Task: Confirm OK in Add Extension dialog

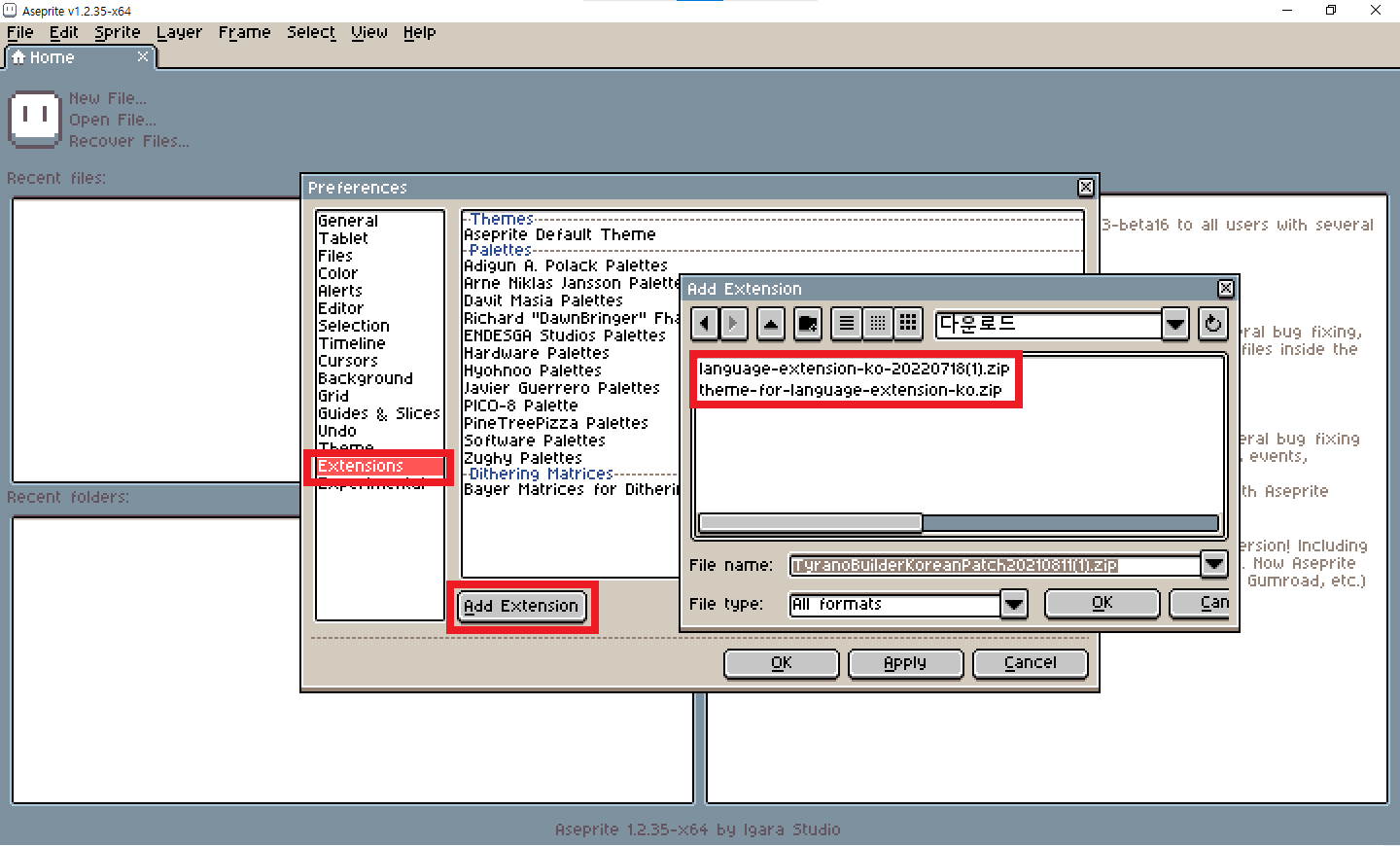Action: (x=1102, y=603)
